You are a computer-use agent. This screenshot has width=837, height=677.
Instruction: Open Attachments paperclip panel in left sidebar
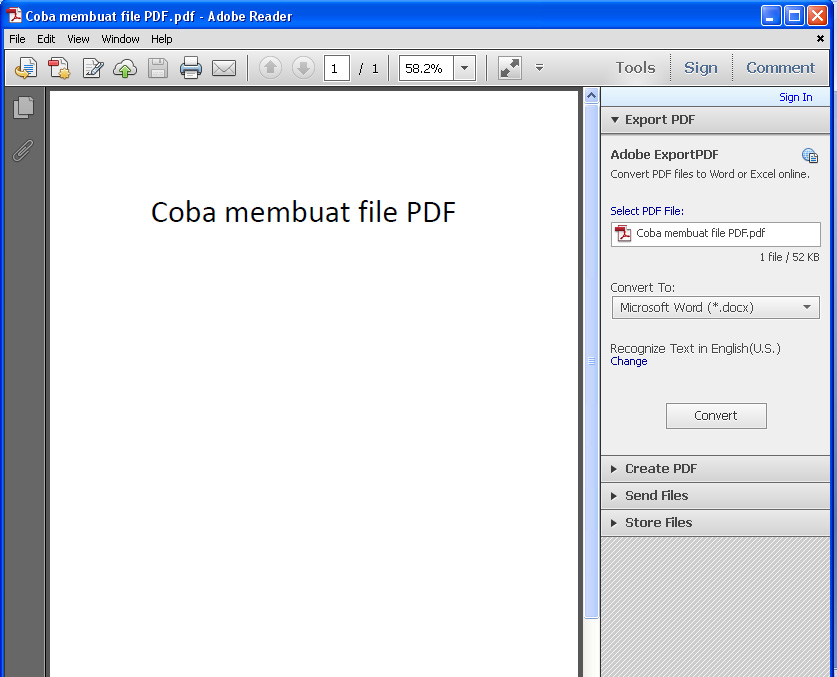click(x=23, y=151)
